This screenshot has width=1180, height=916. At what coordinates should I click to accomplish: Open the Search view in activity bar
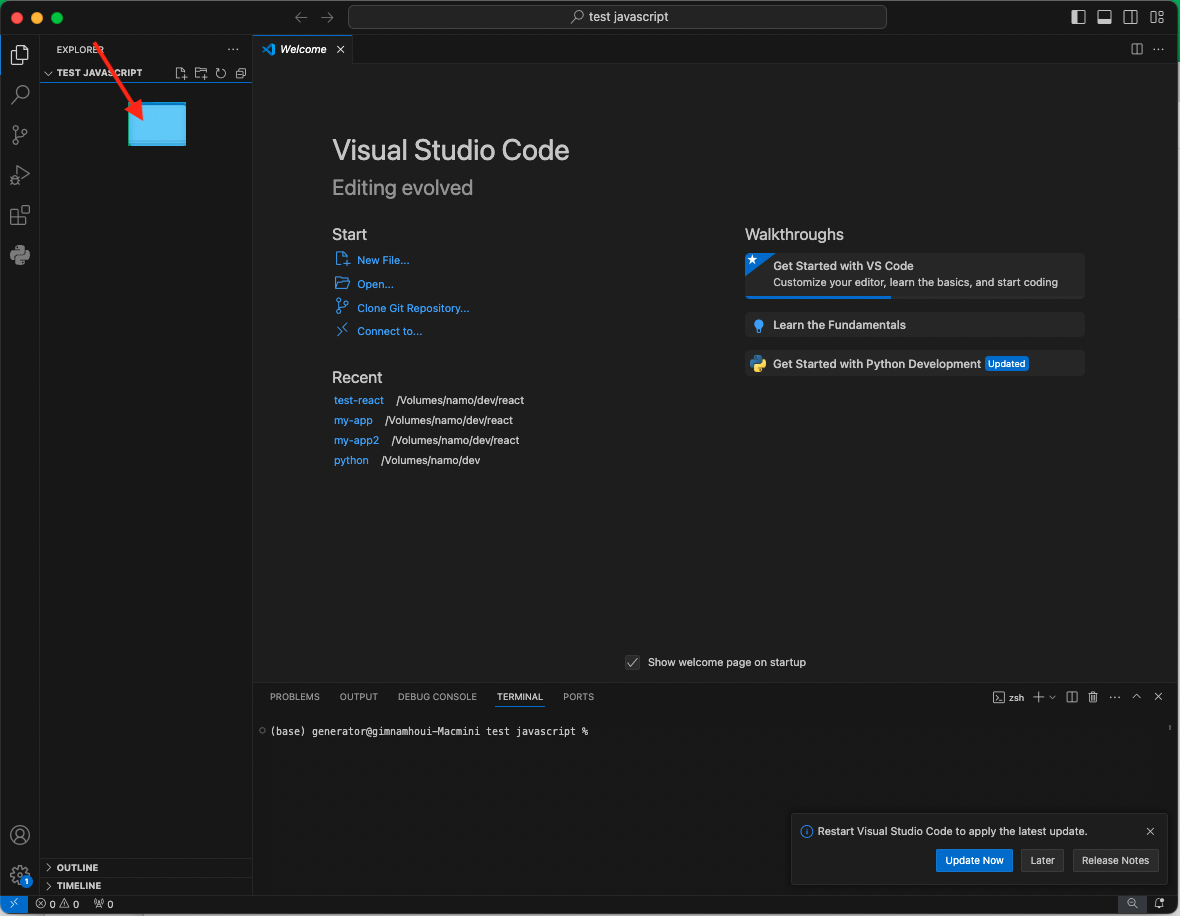[20, 95]
